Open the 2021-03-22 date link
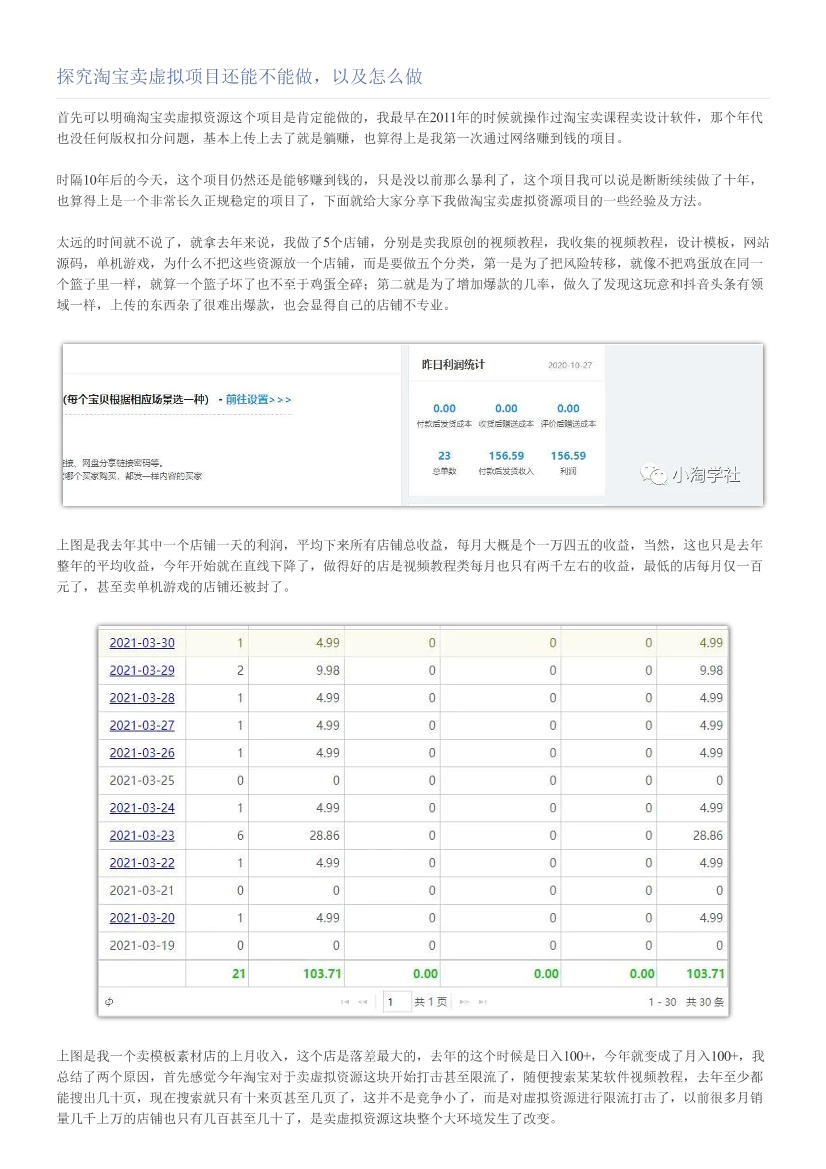 [x=142, y=863]
